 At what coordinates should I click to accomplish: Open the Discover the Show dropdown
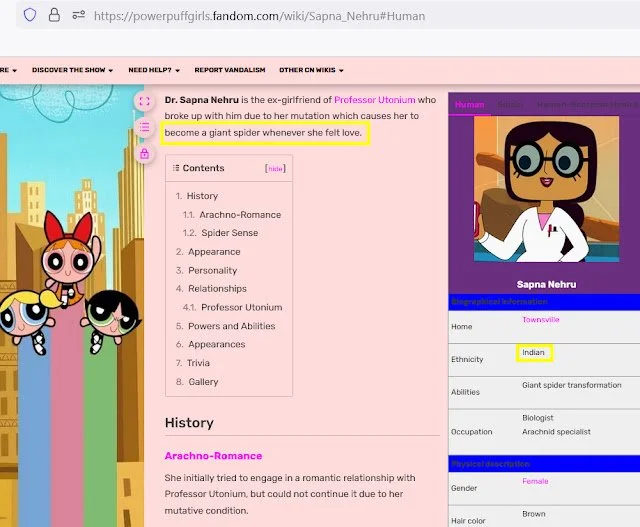72,70
